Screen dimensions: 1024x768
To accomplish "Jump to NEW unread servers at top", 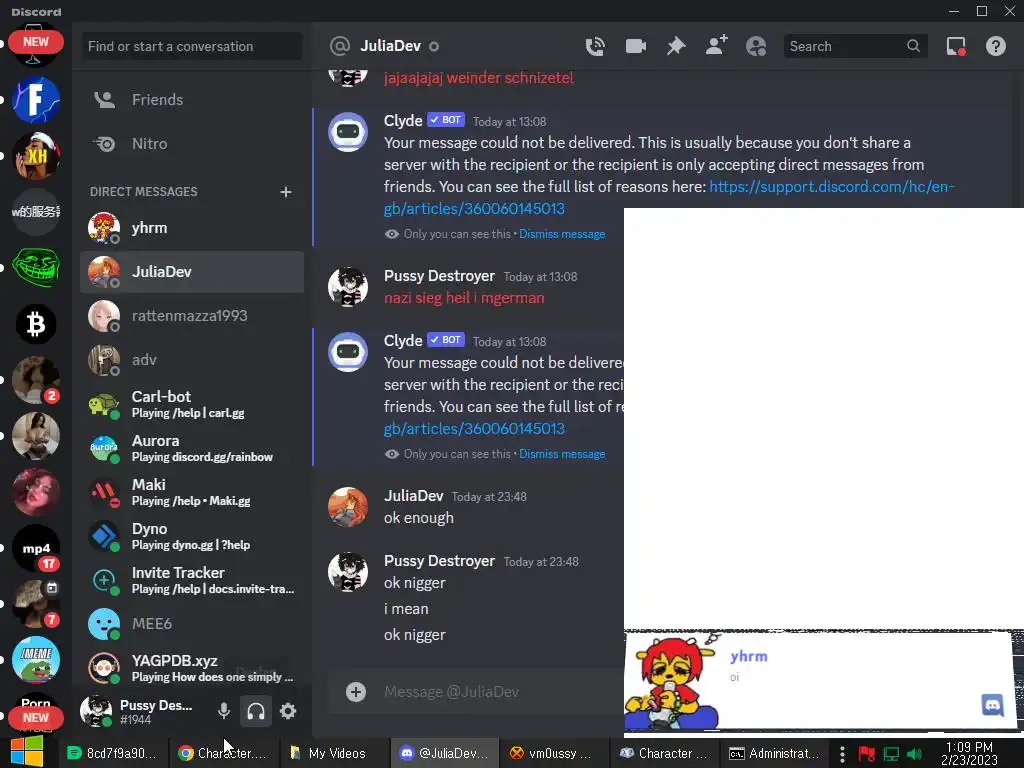I will pos(36,42).
